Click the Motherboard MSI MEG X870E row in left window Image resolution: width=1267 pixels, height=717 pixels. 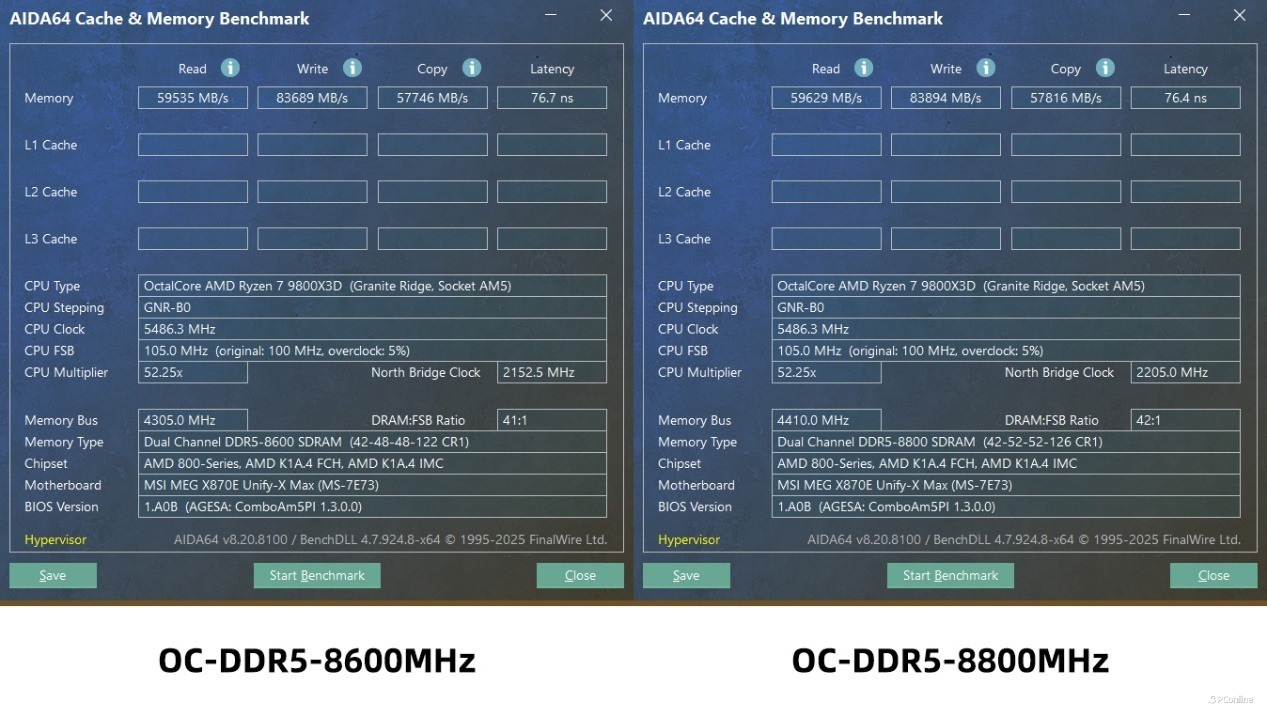coord(372,485)
